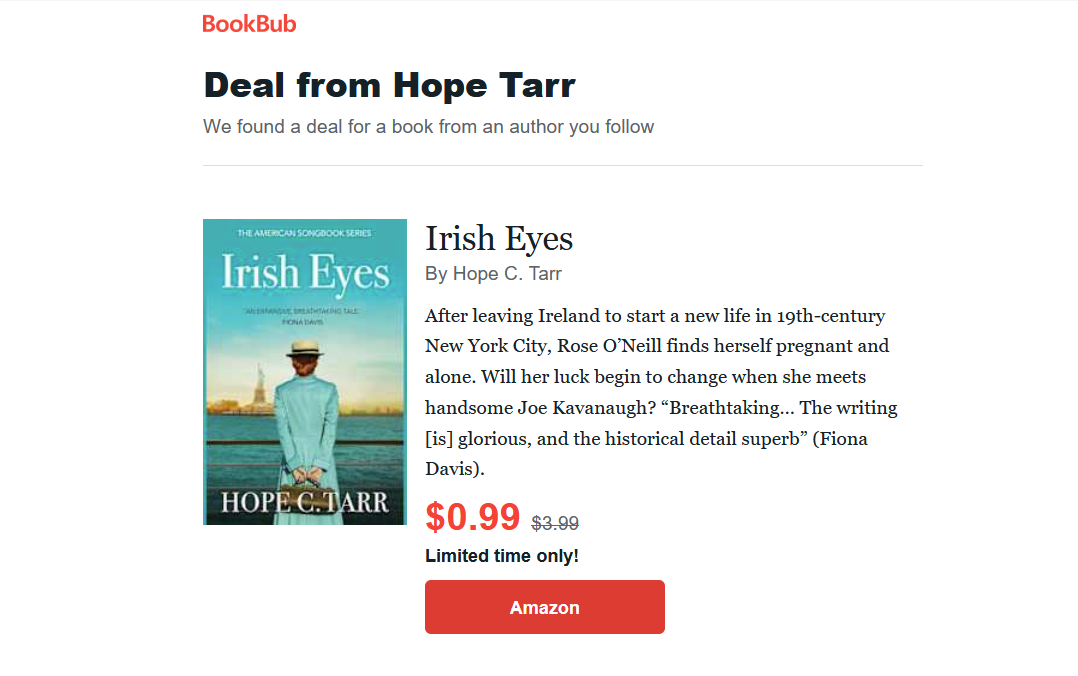This screenshot has height=676, width=1078.
Task: Click the BookBub logo
Action: (x=249, y=24)
